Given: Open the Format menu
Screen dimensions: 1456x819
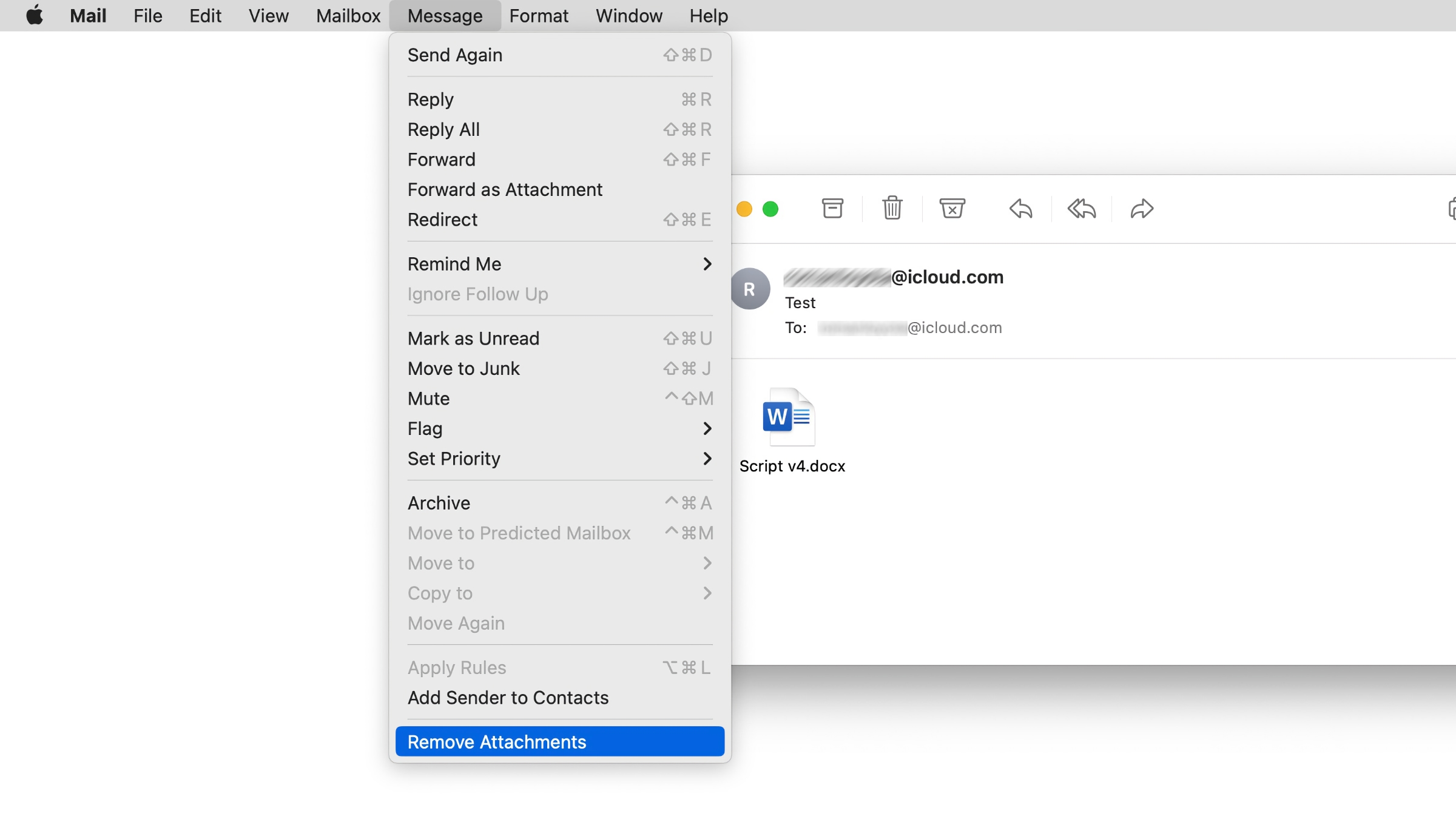Looking at the screenshot, I should point(538,15).
